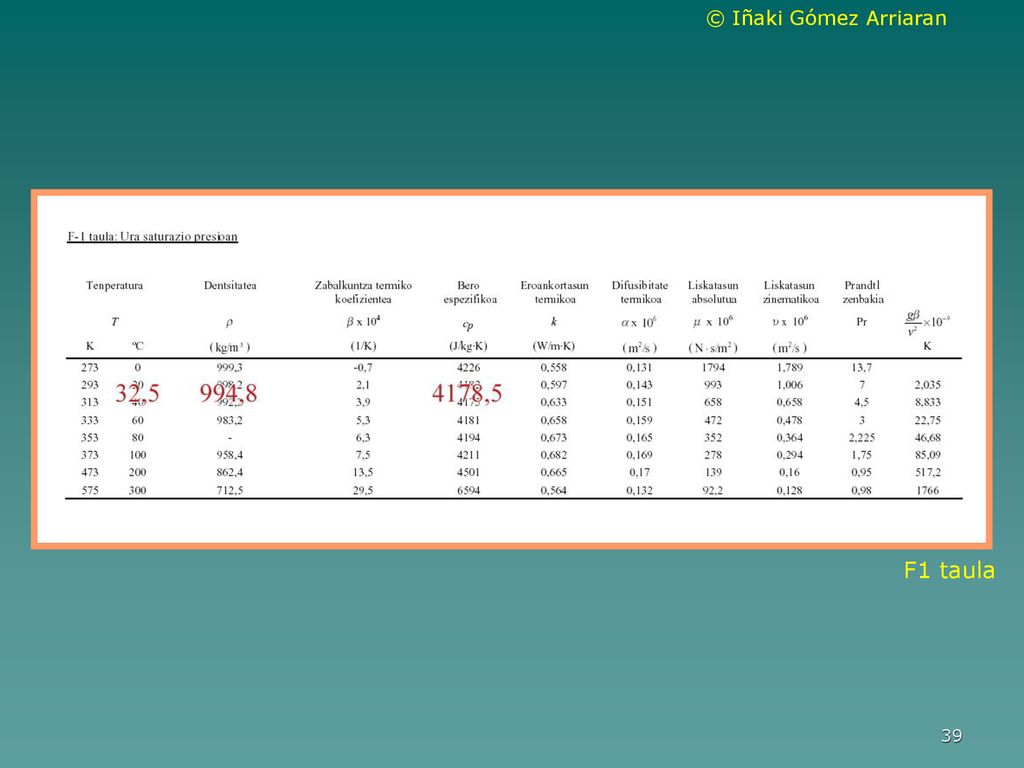Select density value 712,5
This screenshot has height=768, width=1024.
[x=230, y=490]
